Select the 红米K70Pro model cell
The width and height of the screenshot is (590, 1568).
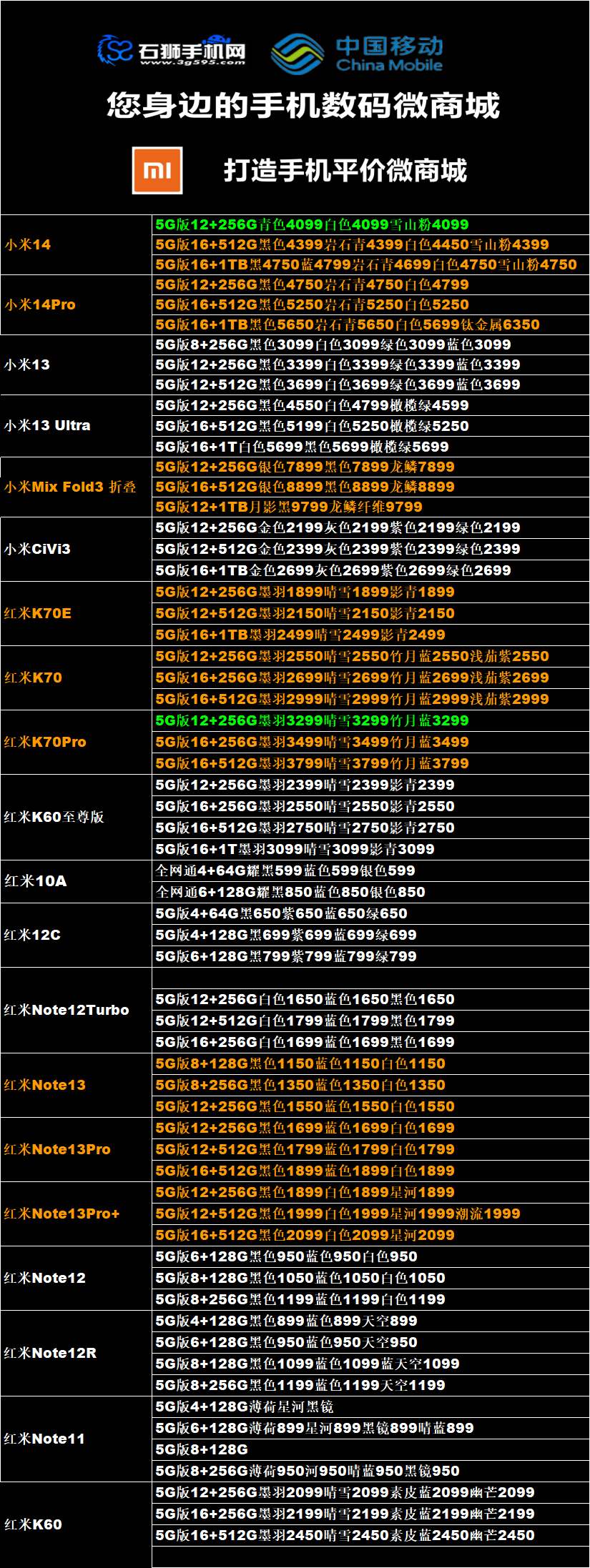[77, 742]
